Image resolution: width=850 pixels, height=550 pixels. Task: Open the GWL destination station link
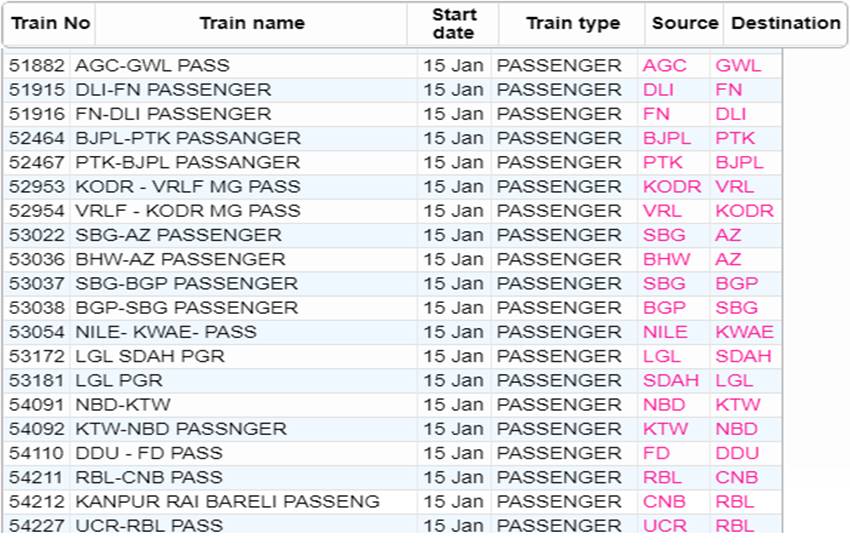738,66
